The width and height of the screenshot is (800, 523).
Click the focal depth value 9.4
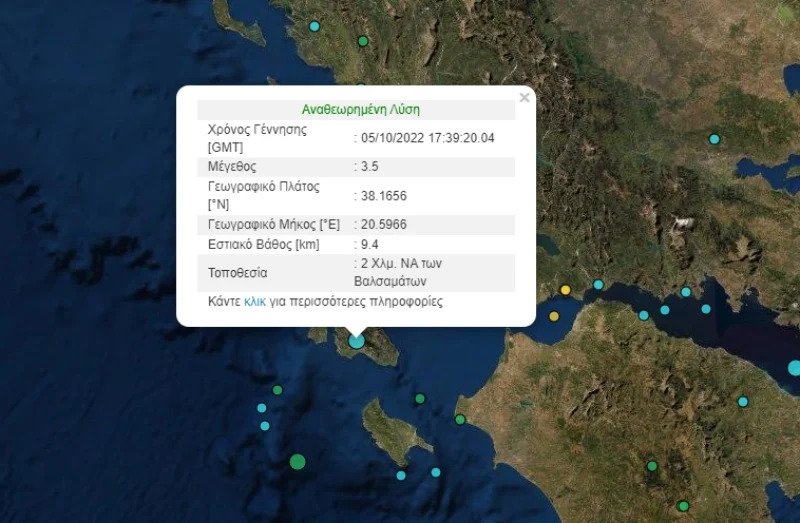point(368,244)
